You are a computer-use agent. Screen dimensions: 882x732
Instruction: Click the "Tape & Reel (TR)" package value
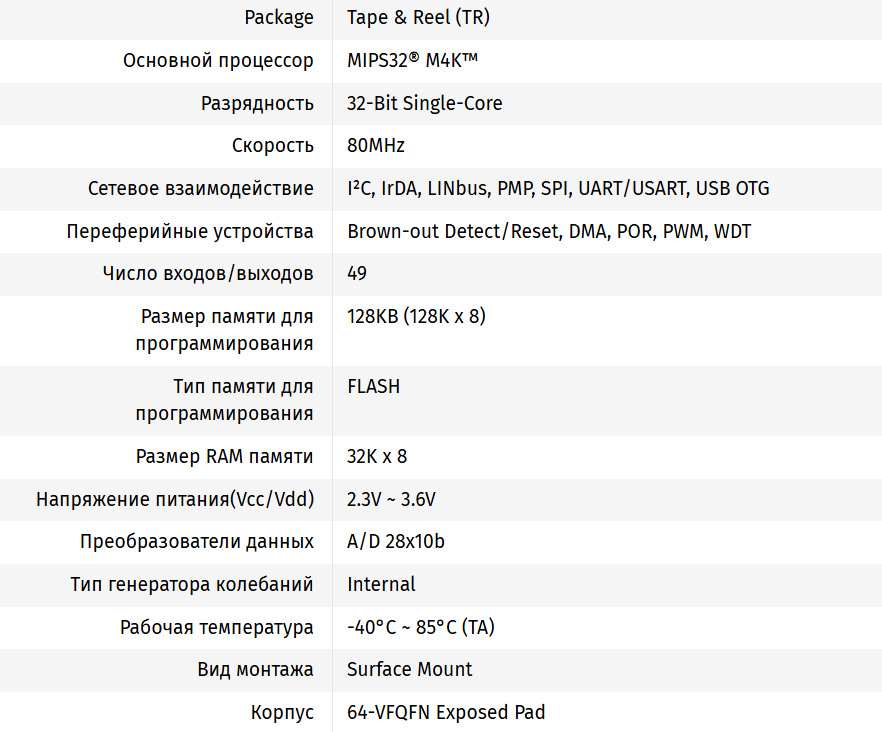tap(418, 18)
